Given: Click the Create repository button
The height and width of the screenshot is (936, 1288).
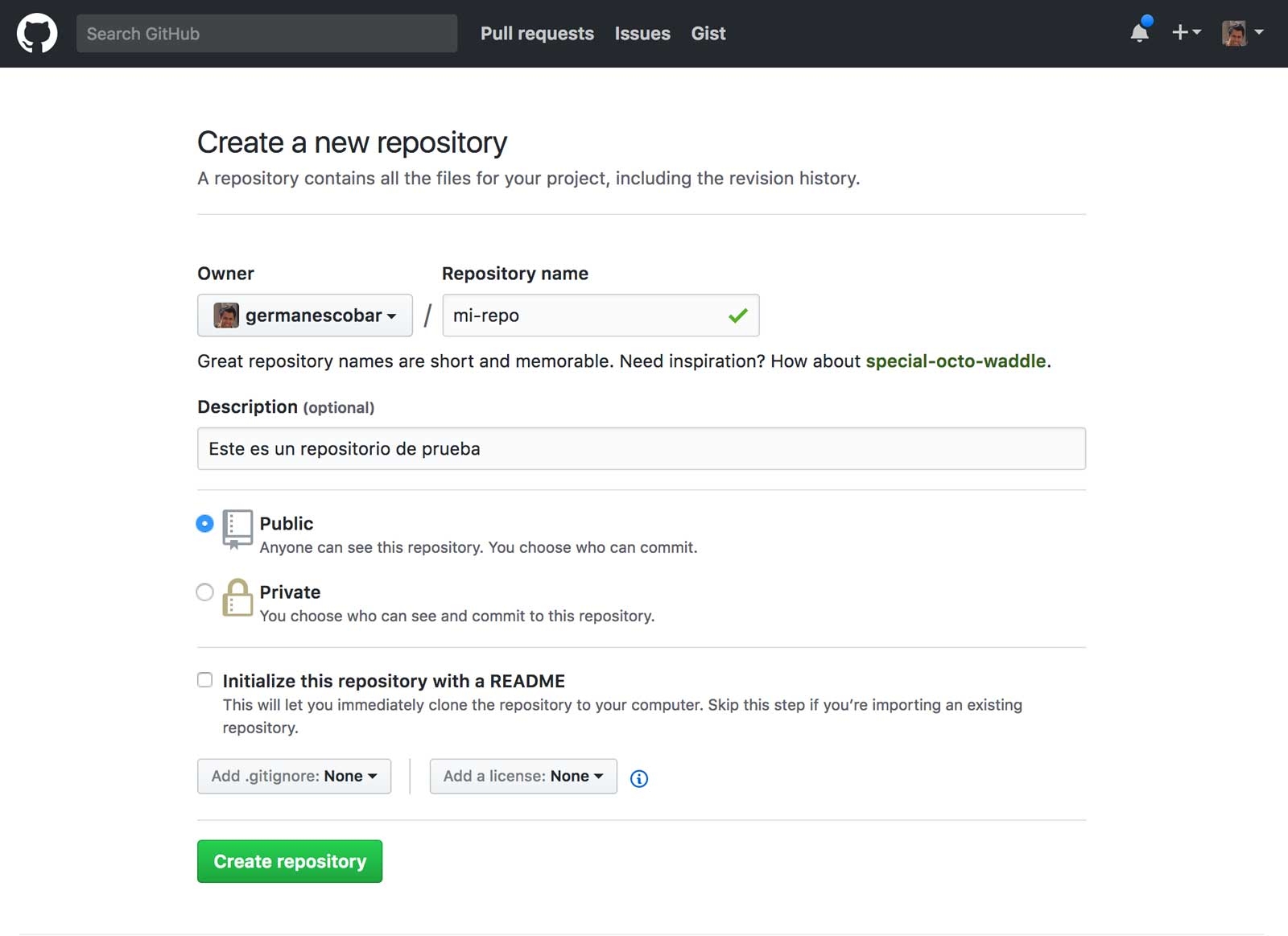Looking at the screenshot, I should tap(290, 861).
